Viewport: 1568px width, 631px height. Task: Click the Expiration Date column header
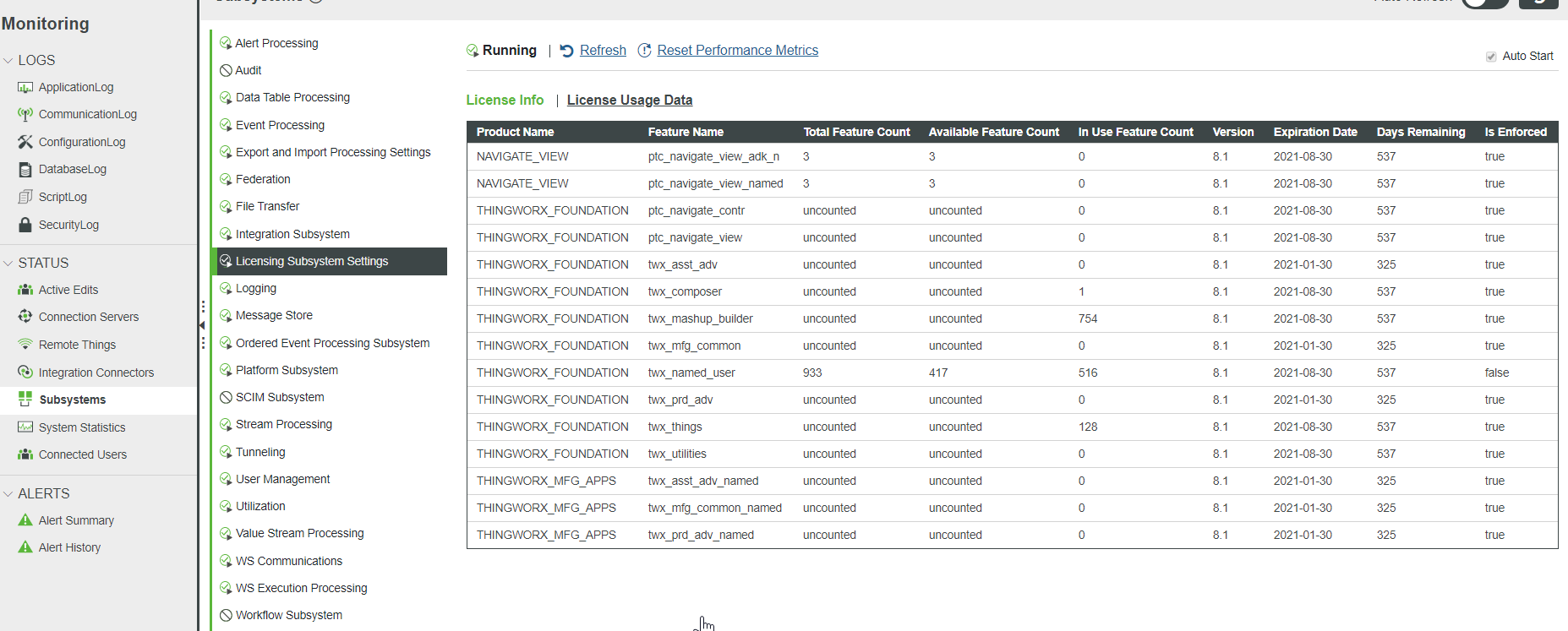point(1315,132)
